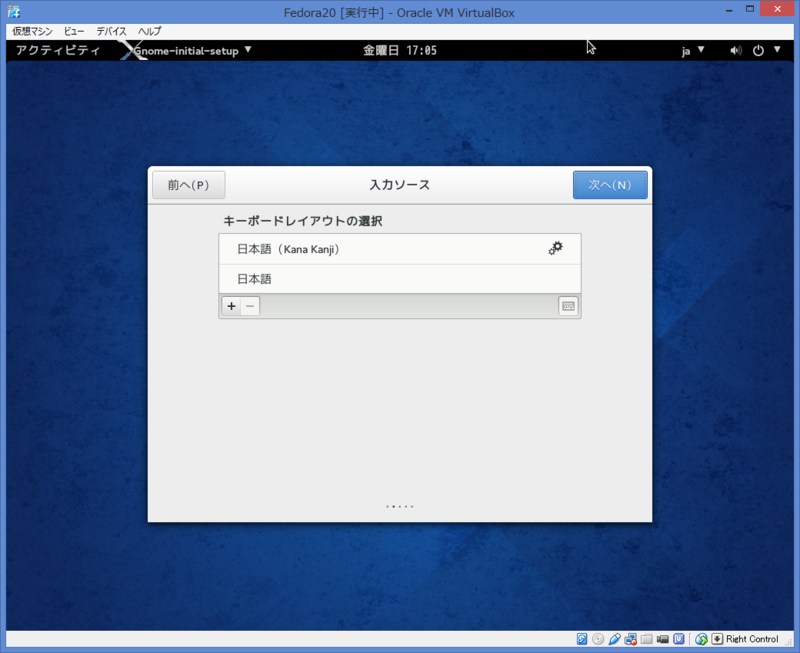Remove selected layout with the minus icon
This screenshot has width=800, height=653.
pos(249,306)
